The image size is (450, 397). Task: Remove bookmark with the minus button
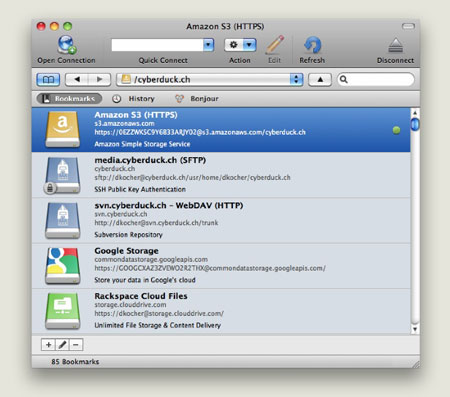click(76, 345)
